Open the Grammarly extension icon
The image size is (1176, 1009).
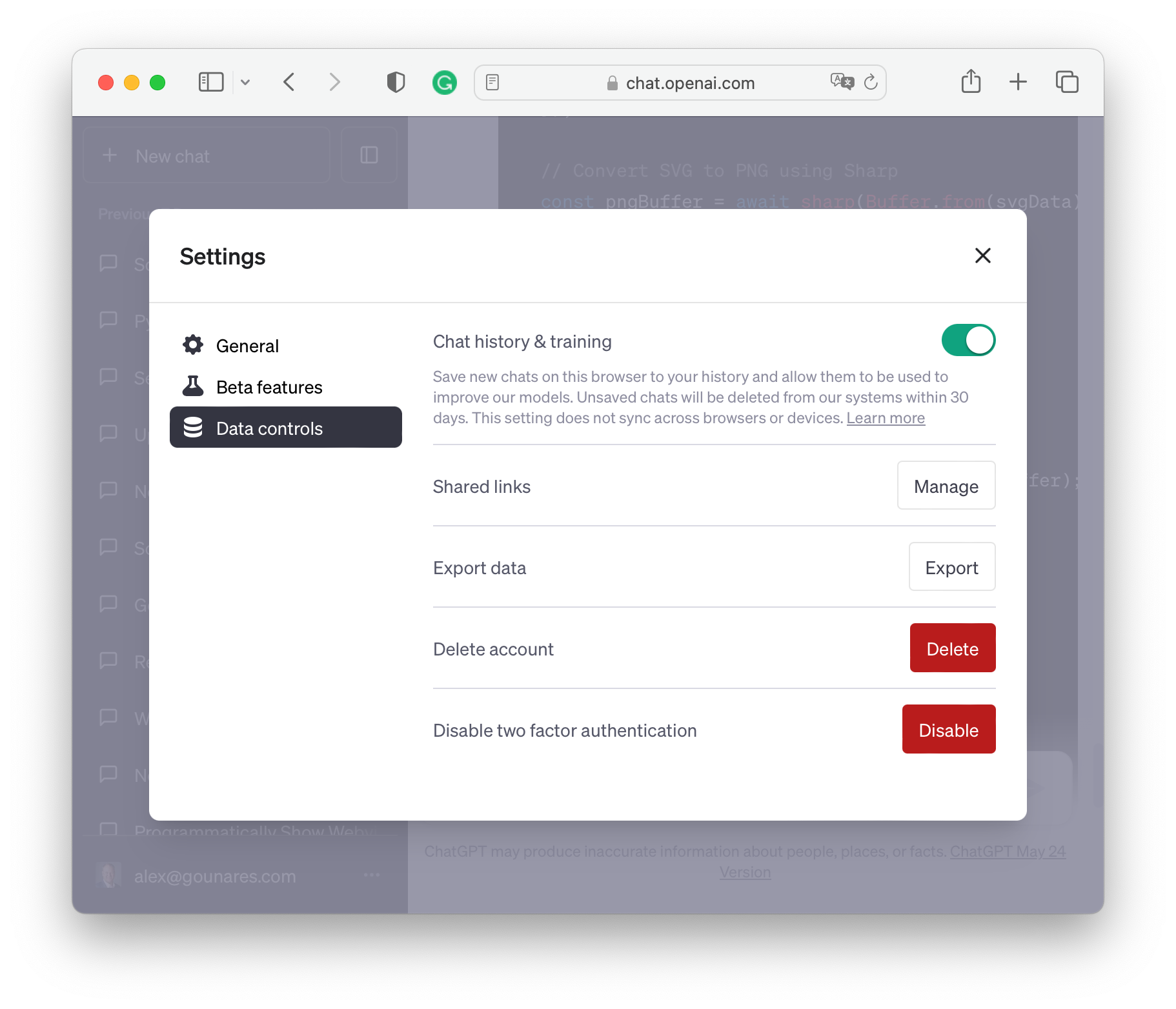pyautogui.click(x=444, y=83)
